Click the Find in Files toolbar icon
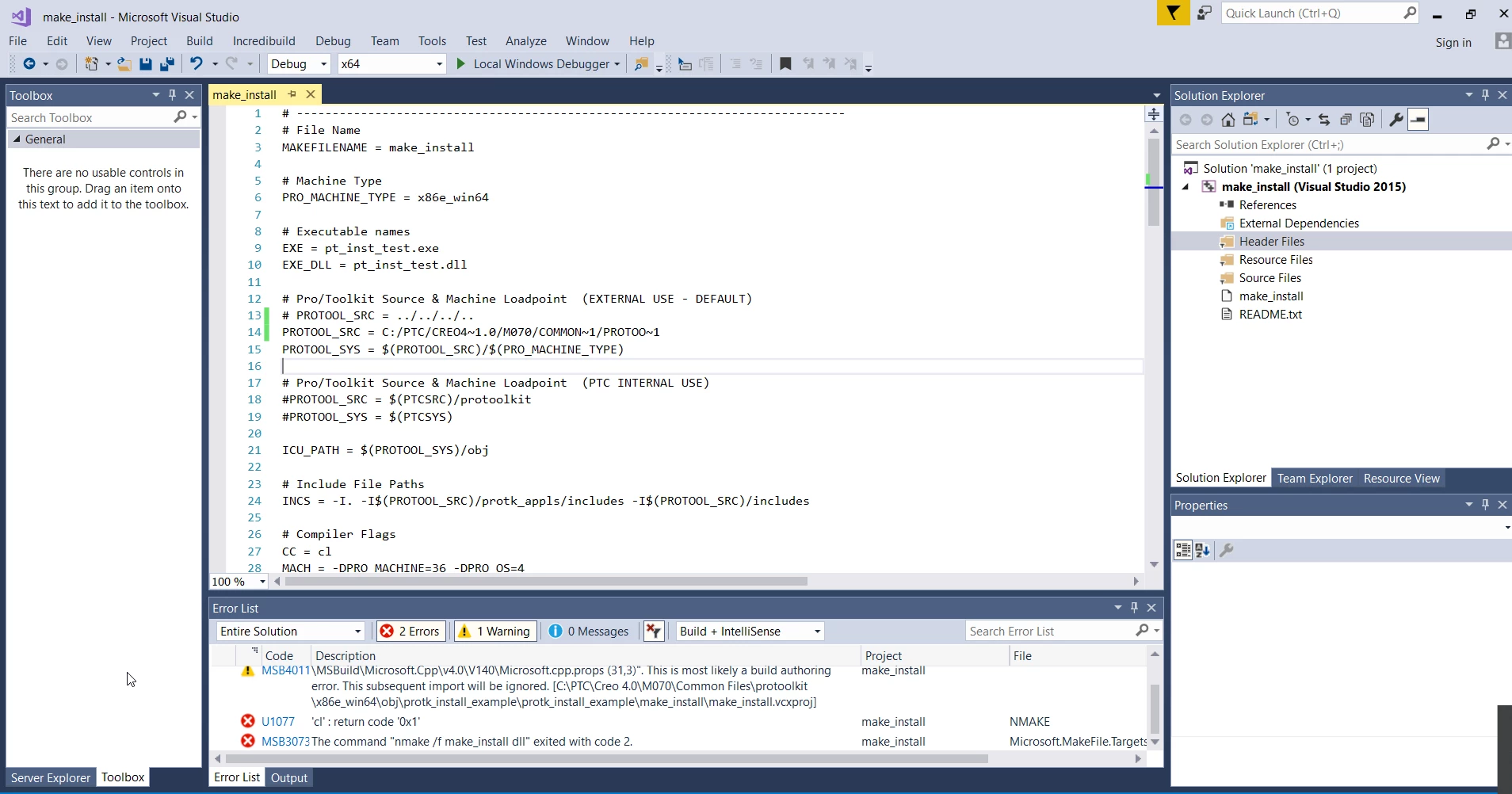The width and height of the screenshot is (1512, 794). point(642,64)
